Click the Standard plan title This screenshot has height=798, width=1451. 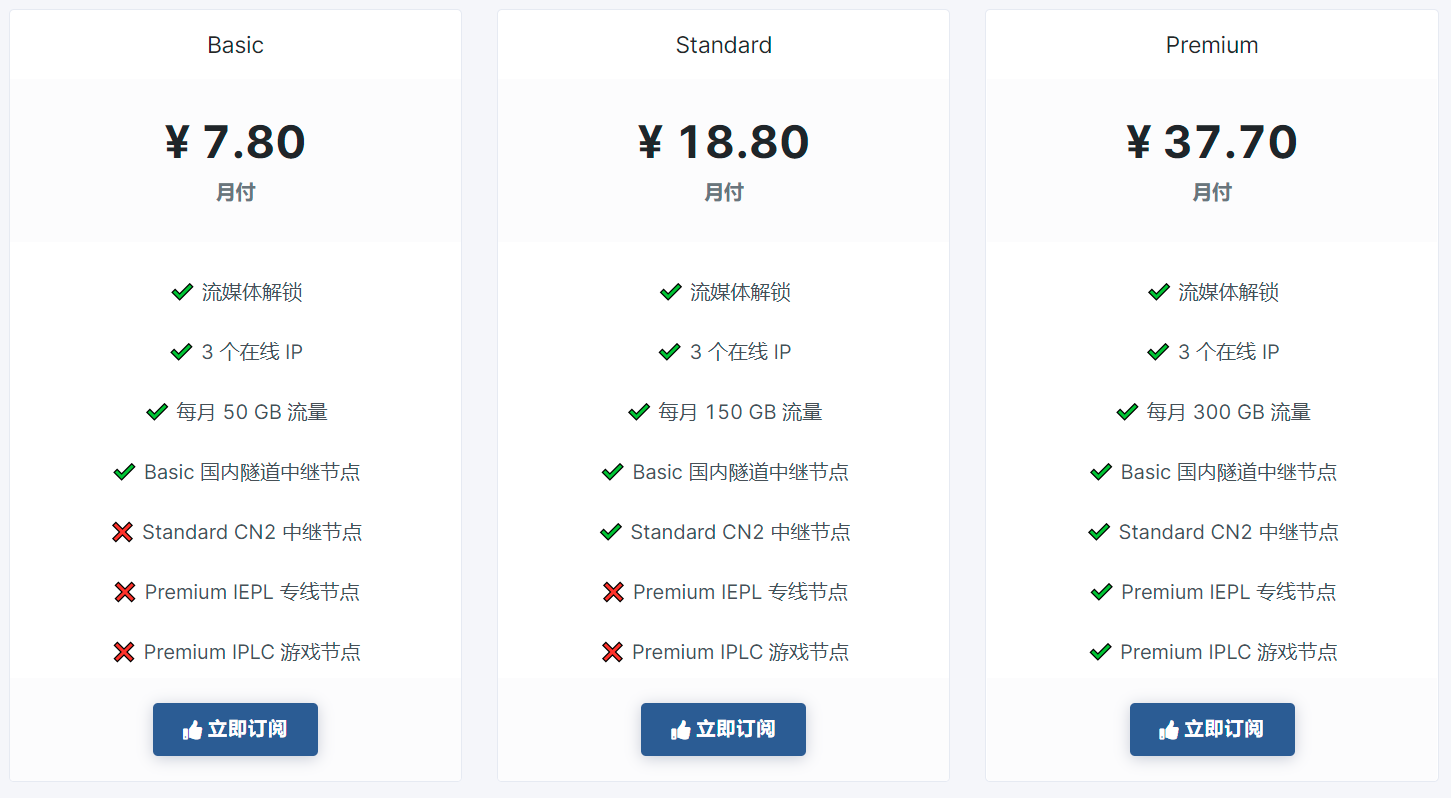[x=724, y=45]
